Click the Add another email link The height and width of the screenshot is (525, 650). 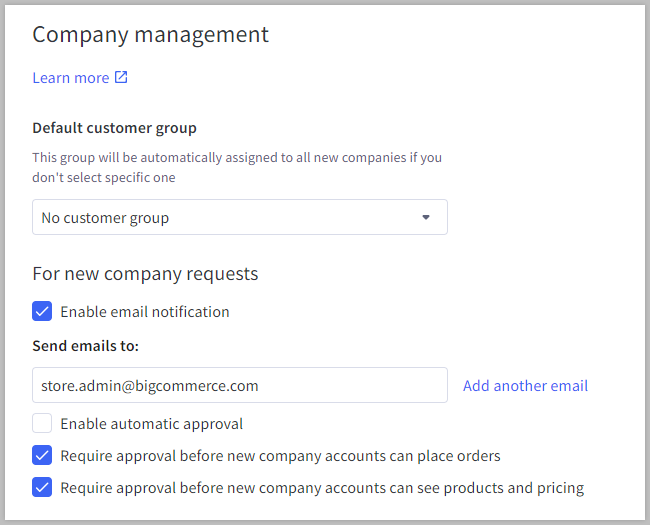[x=525, y=386]
